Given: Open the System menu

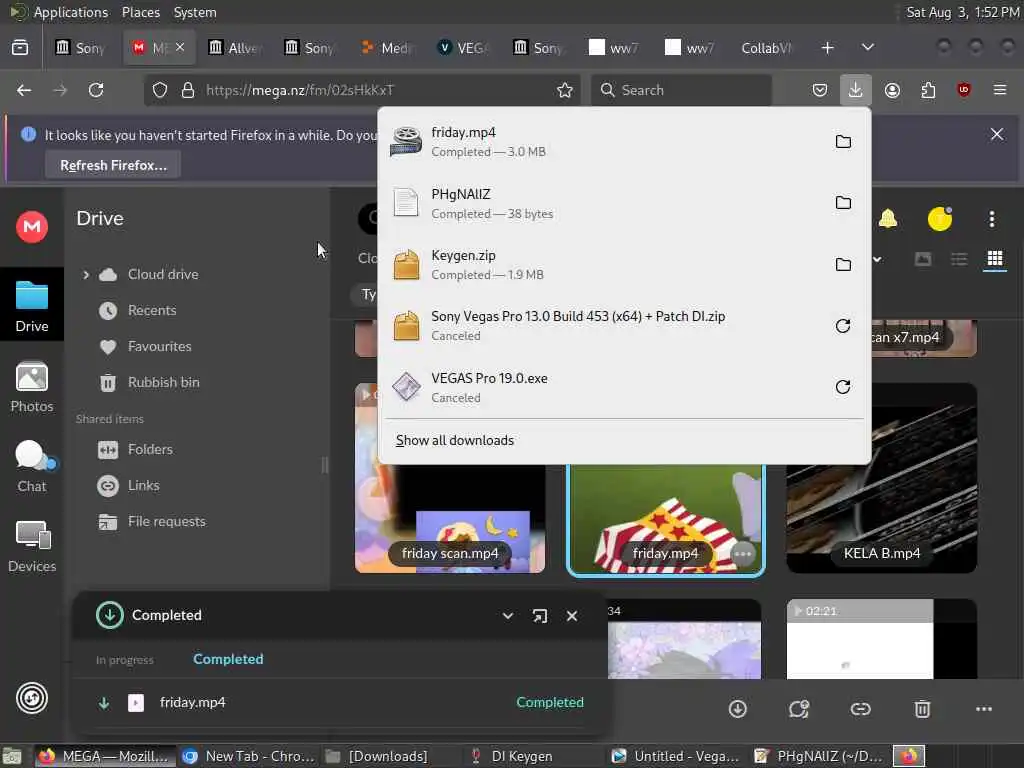Looking at the screenshot, I should [195, 12].
